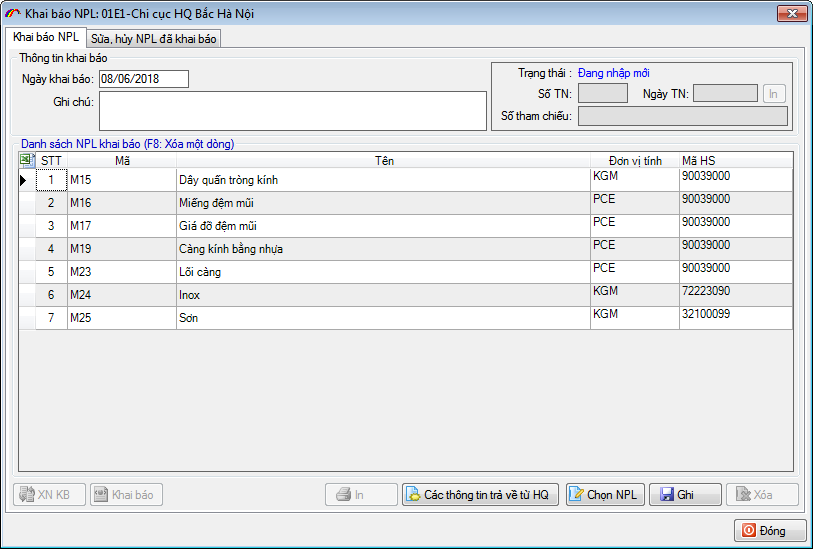Switch to Sửa, hủy NPL đã khai báo tab

coord(153,38)
